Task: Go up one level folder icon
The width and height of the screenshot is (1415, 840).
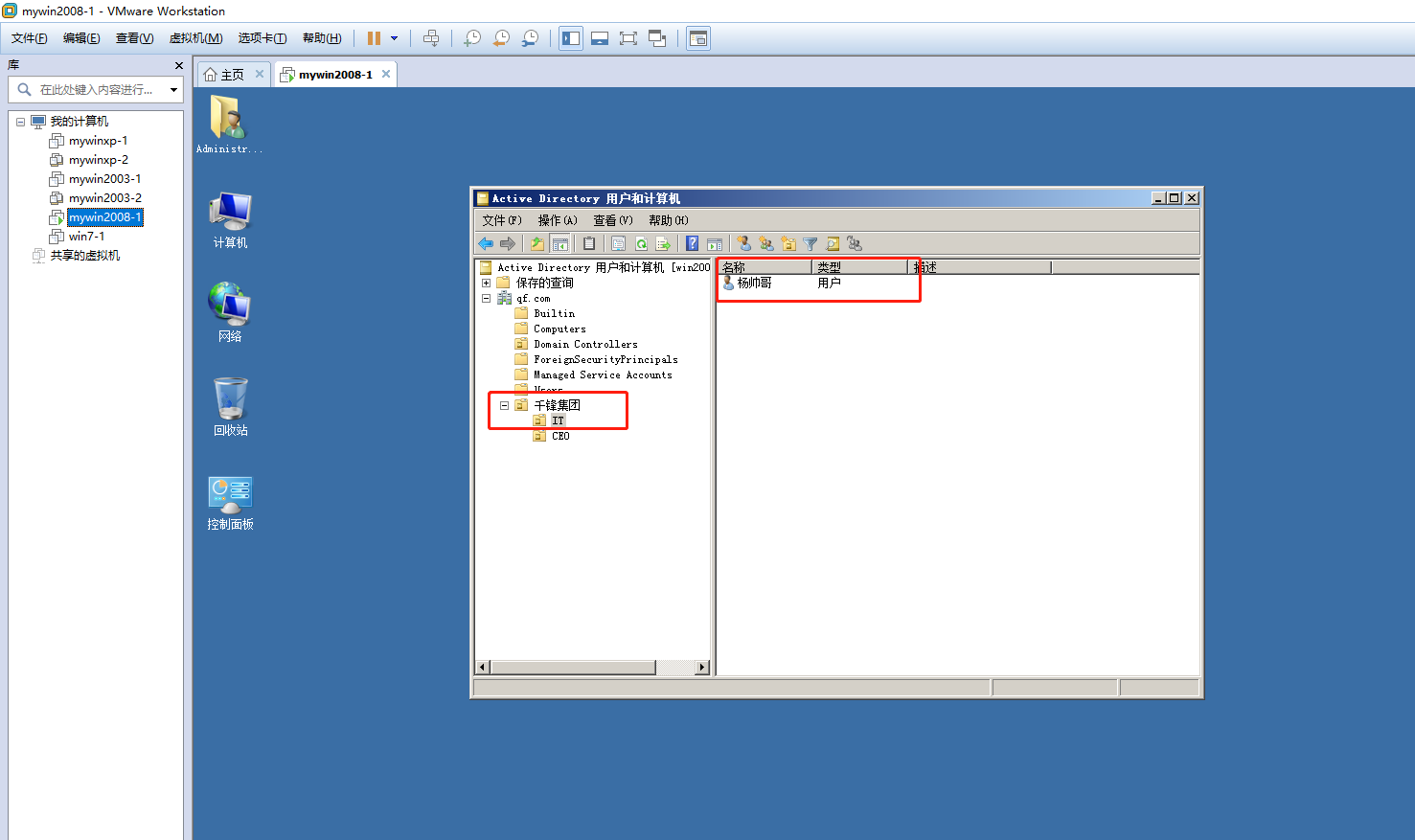Action: (537, 243)
